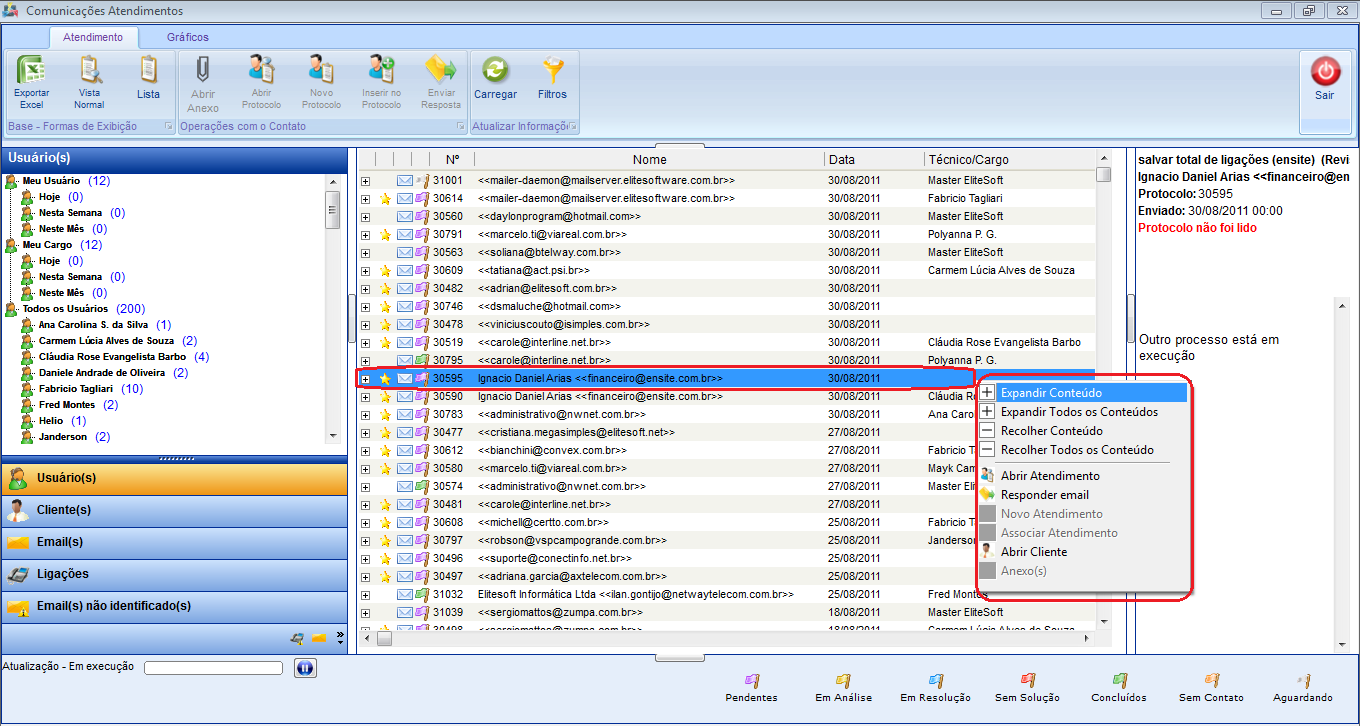
Task: Expand row for protocol 30560
Action: coord(366,217)
